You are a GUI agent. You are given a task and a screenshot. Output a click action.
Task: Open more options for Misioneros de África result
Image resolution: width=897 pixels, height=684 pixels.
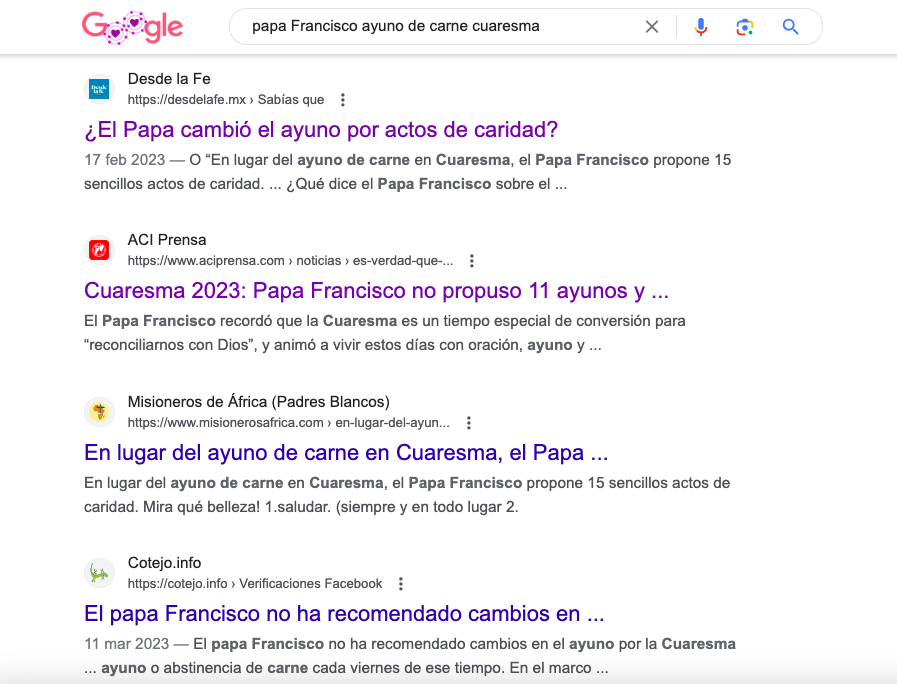point(468,423)
